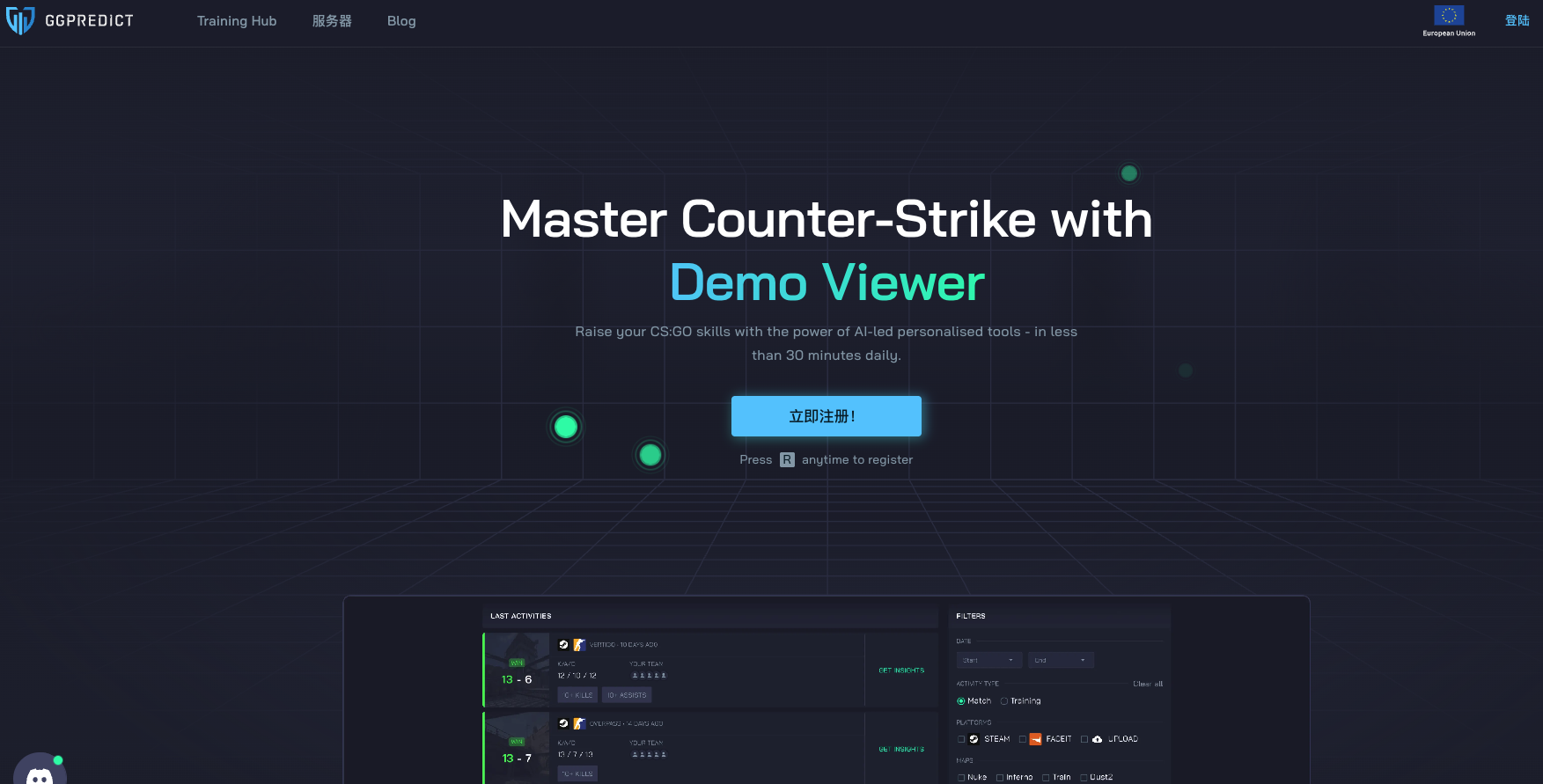
Task: Tick the Nuke map checkbox
Action: (961, 778)
